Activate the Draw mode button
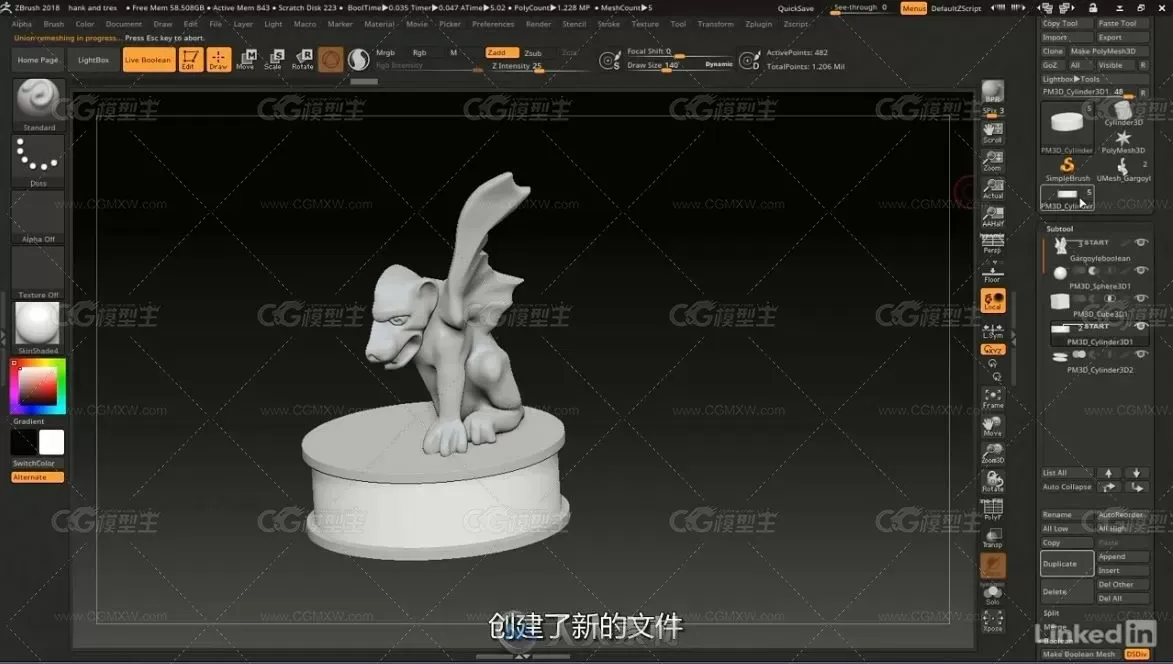Viewport: 1173px width, 664px height. click(218, 60)
